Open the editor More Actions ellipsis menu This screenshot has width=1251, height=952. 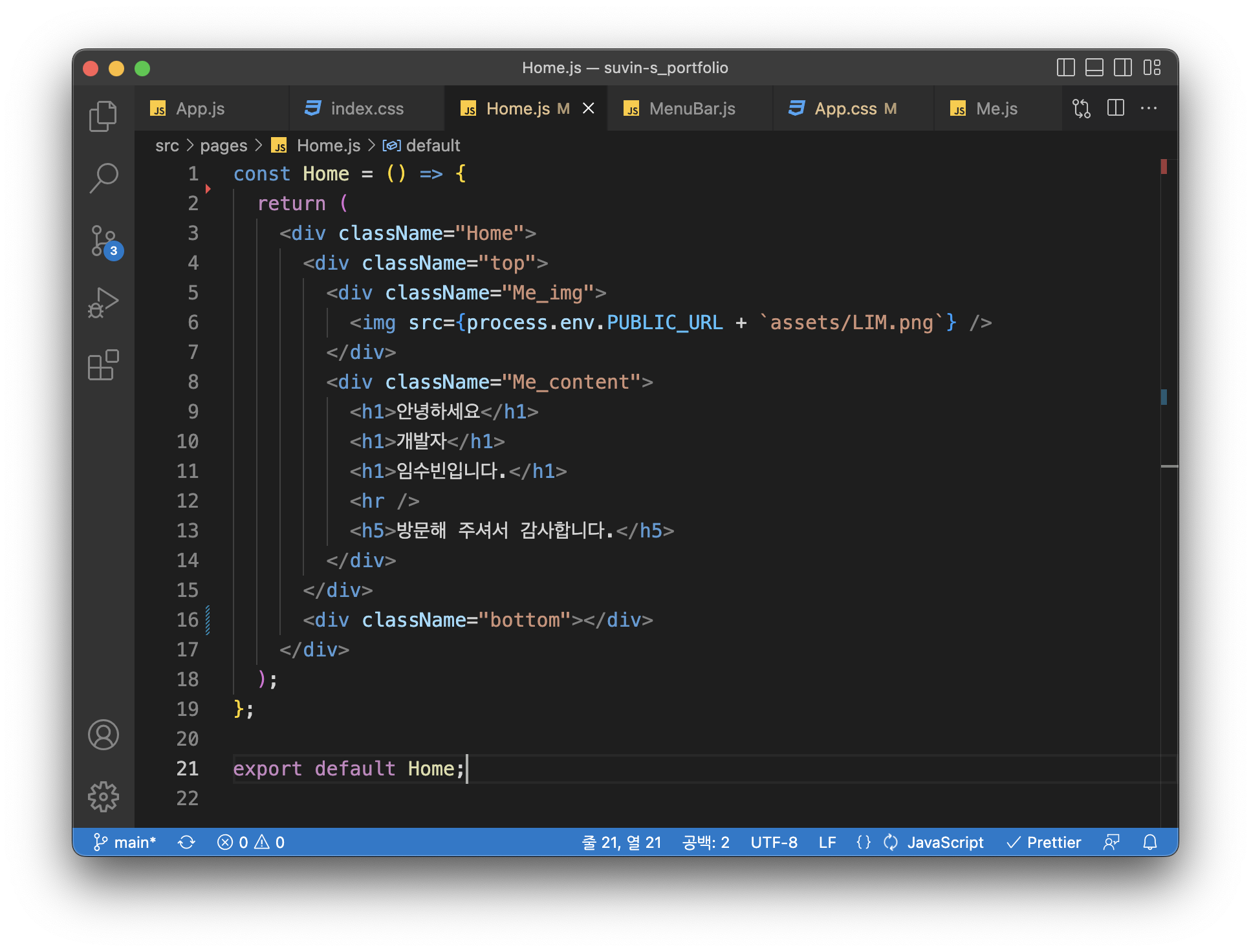click(x=1149, y=108)
